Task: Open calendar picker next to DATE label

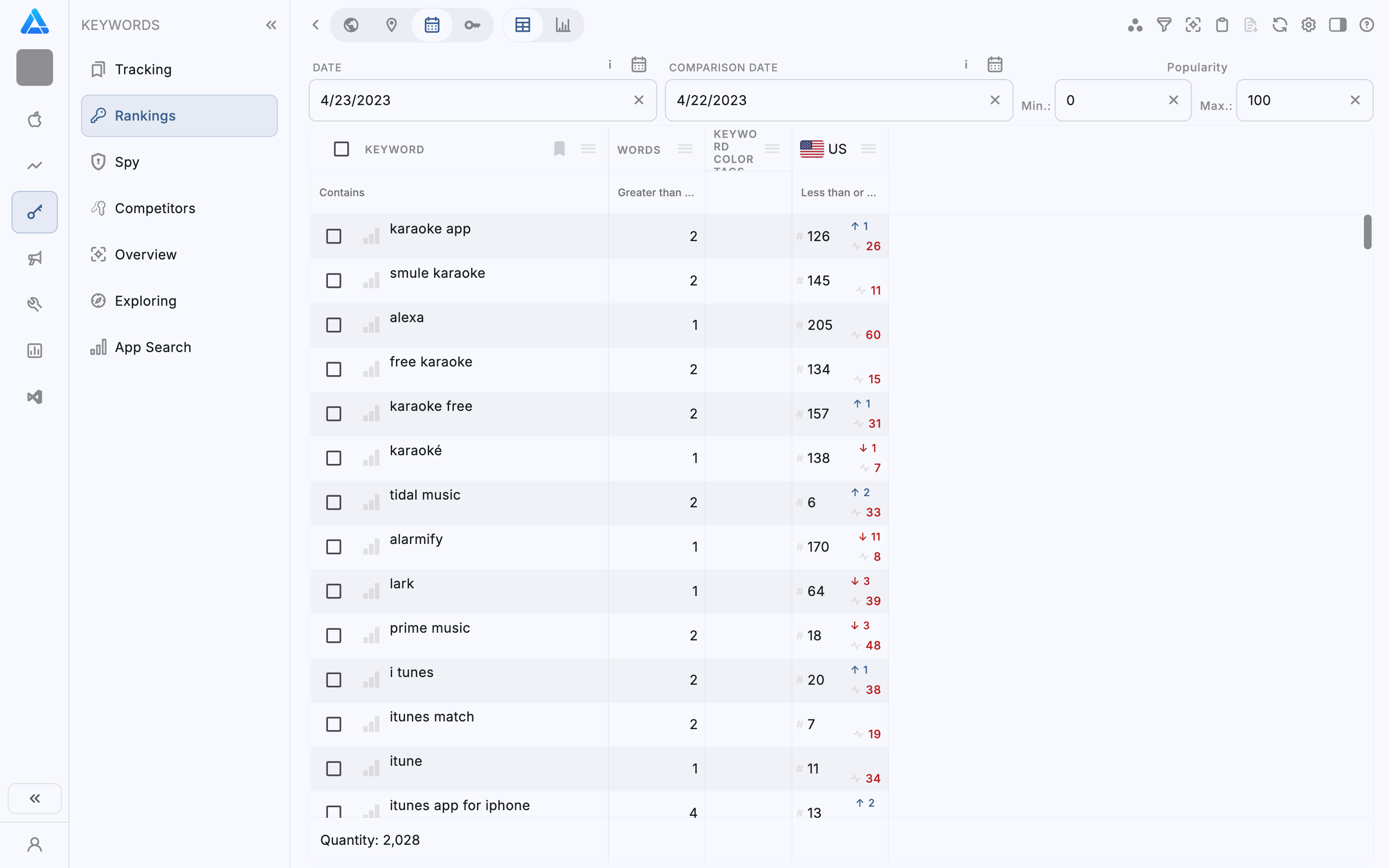Action: click(x=638, y=64)
